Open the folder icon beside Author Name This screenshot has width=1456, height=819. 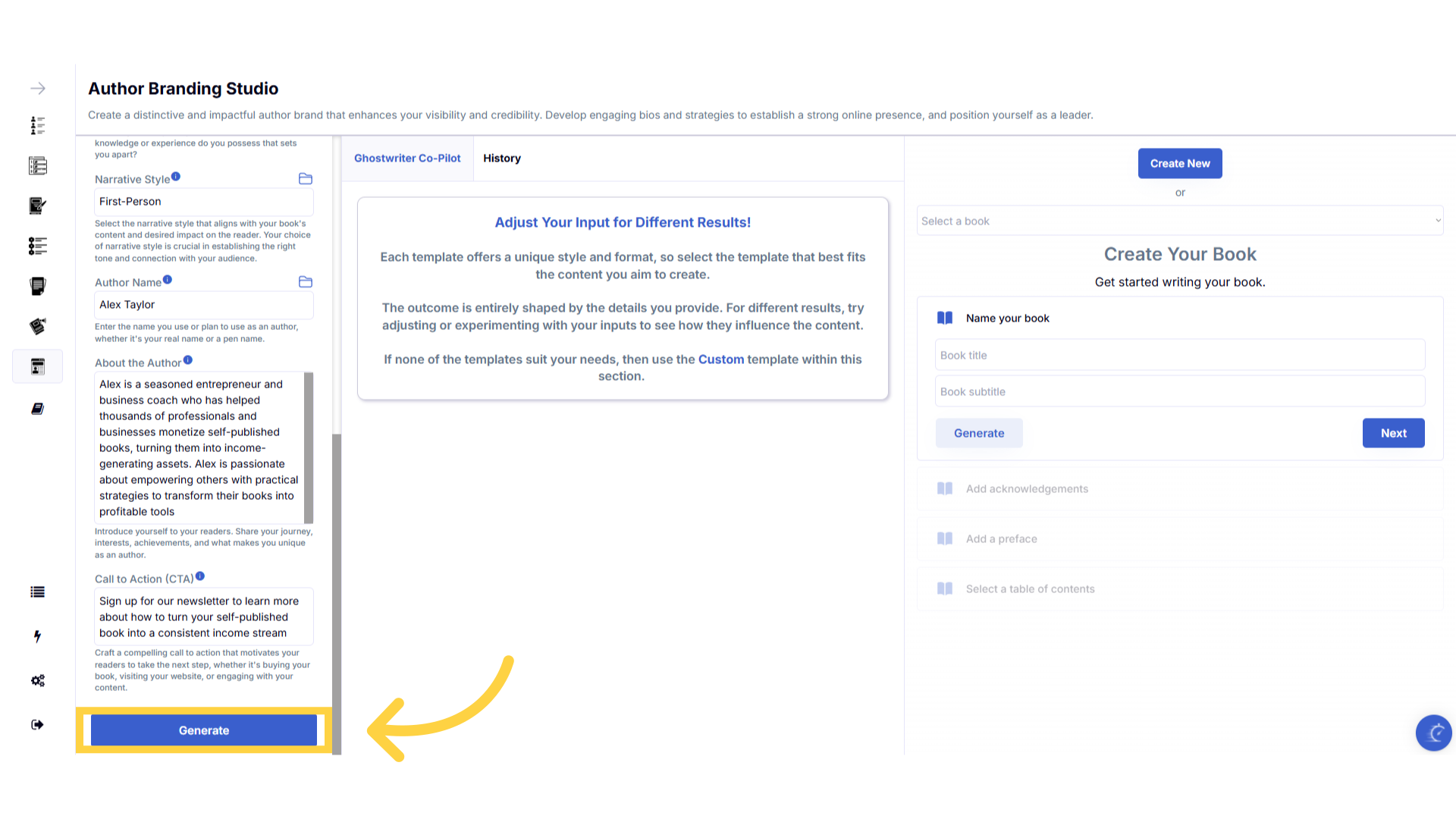tap(306, 282)
